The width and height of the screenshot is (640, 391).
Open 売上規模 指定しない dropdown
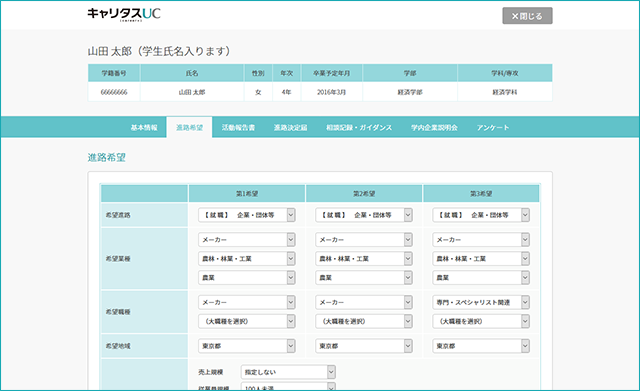tap(288, 372)
